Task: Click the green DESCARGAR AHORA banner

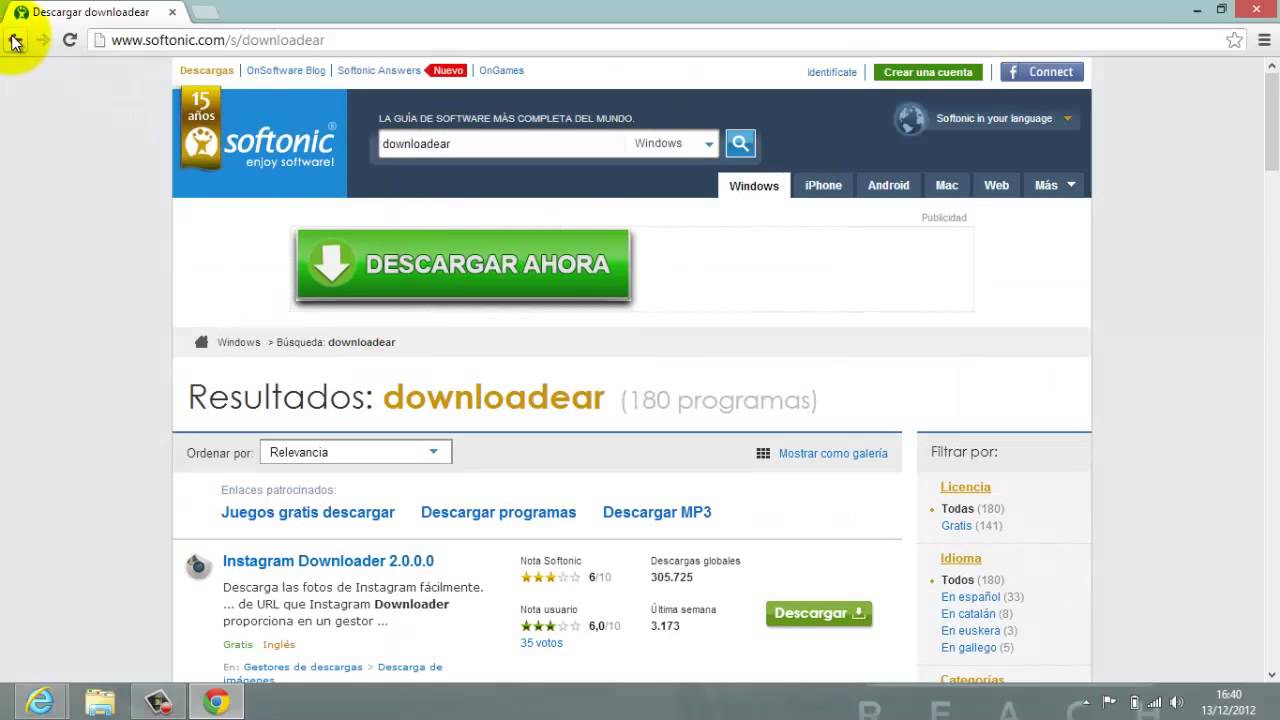Action: tap(463, 265)
